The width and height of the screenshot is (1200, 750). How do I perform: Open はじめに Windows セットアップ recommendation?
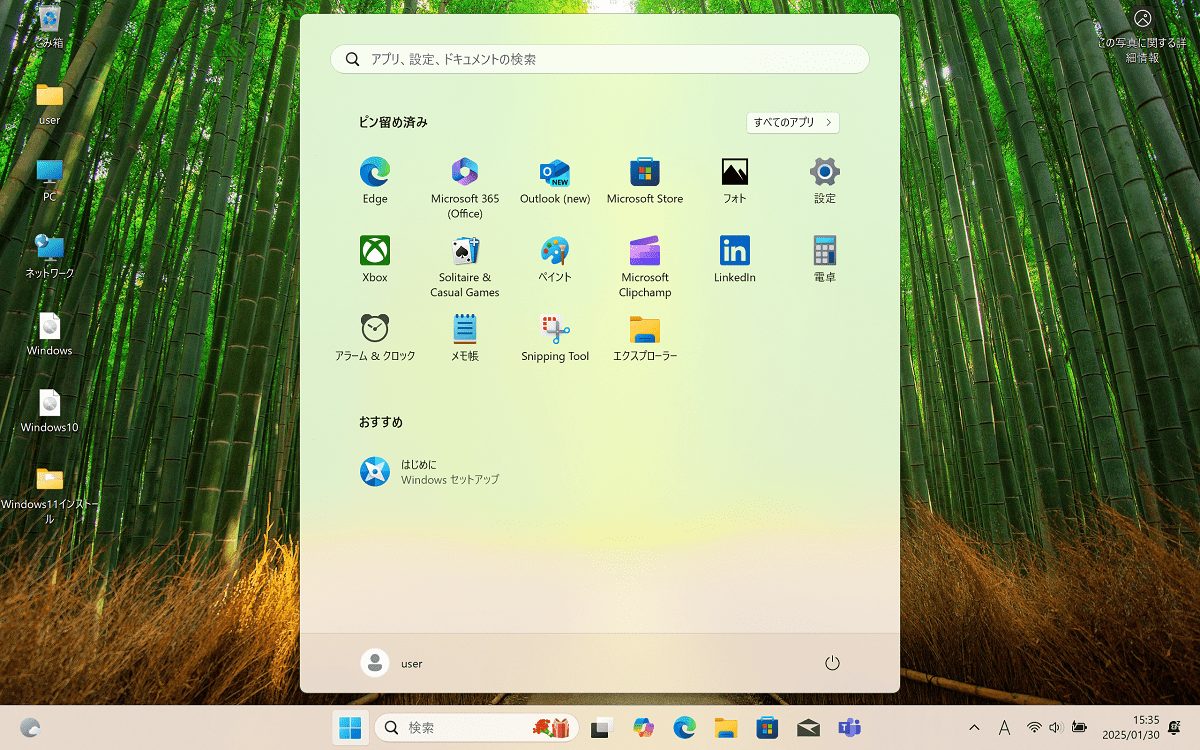[430, 472]
